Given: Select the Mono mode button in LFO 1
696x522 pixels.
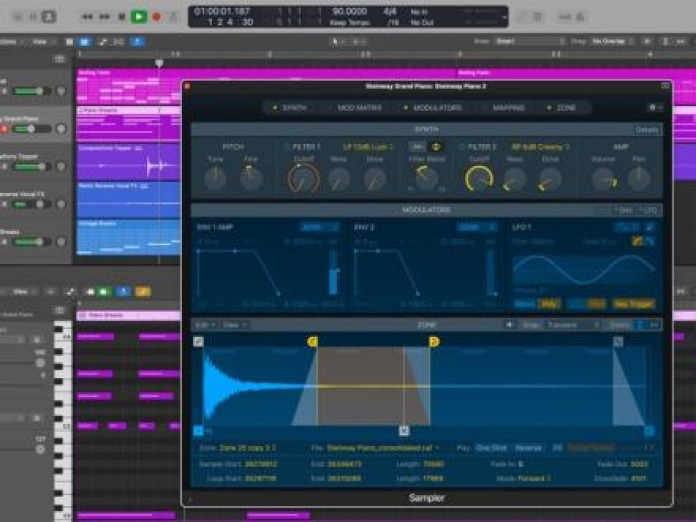Looking at the screenshot, I should click(526, 304).
